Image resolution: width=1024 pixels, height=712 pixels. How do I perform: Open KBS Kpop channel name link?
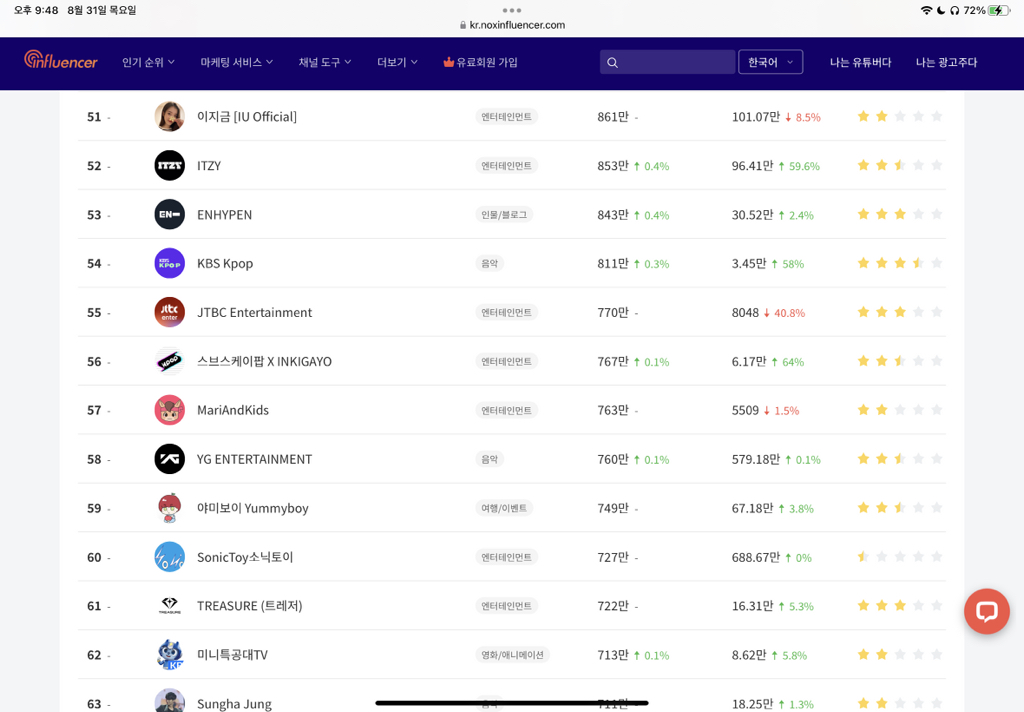[x=225, y=263]
